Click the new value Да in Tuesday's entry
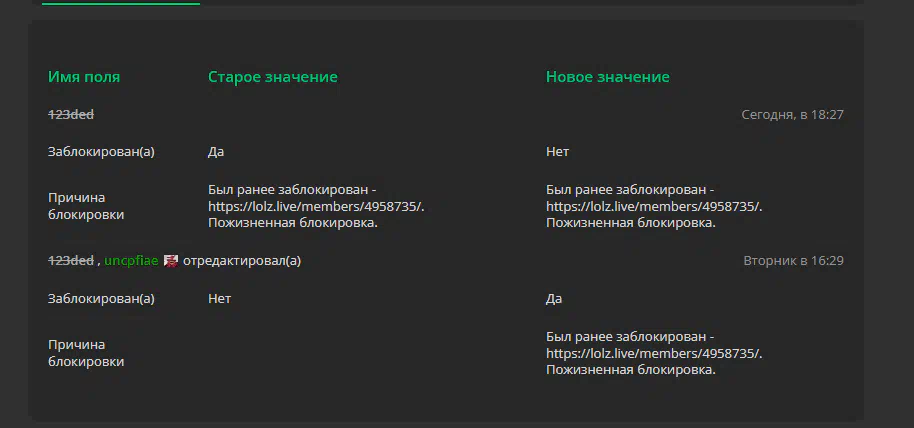 554,299
